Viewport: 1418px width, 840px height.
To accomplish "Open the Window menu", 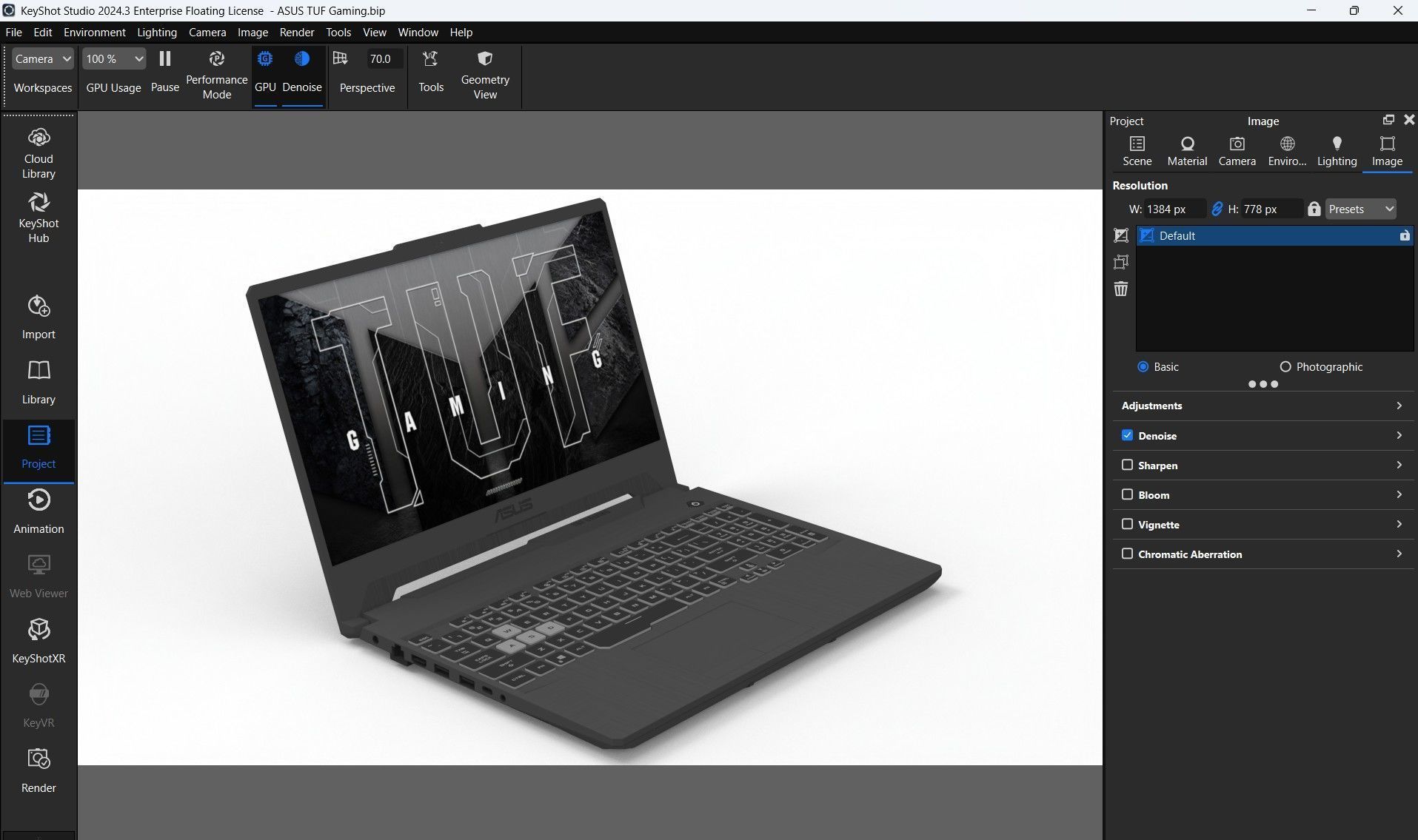I will pos(418,32).
